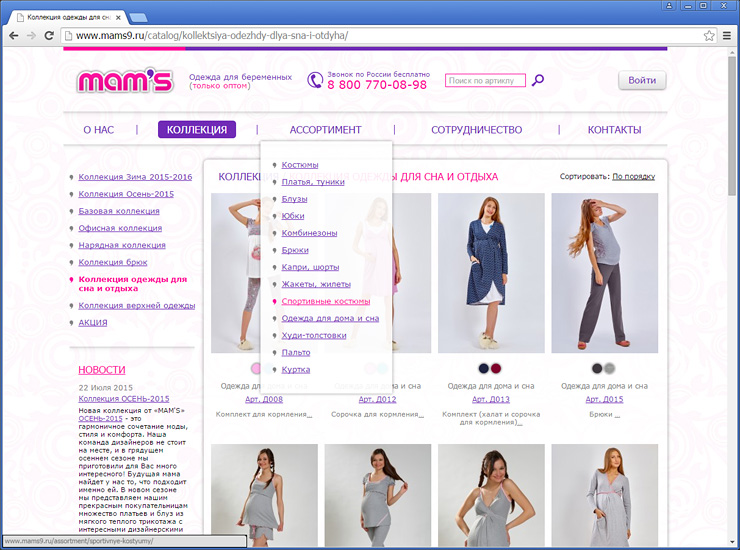Go to the СОТРУДНИЧЕСТВО page

point(476,130)
